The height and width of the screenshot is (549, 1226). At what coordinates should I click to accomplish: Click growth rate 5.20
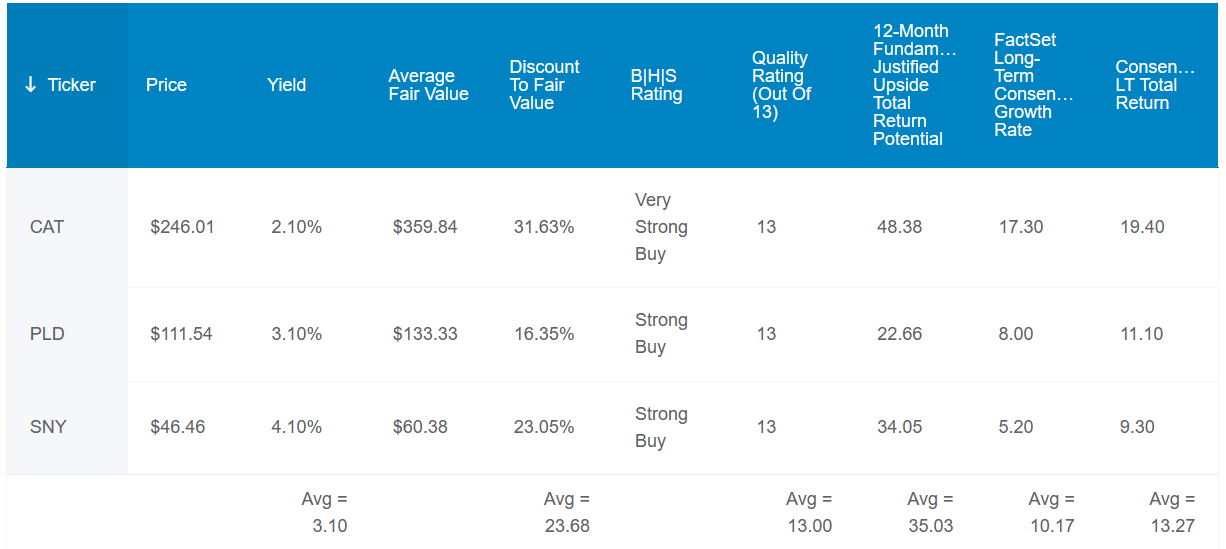tap(1016, 427)
